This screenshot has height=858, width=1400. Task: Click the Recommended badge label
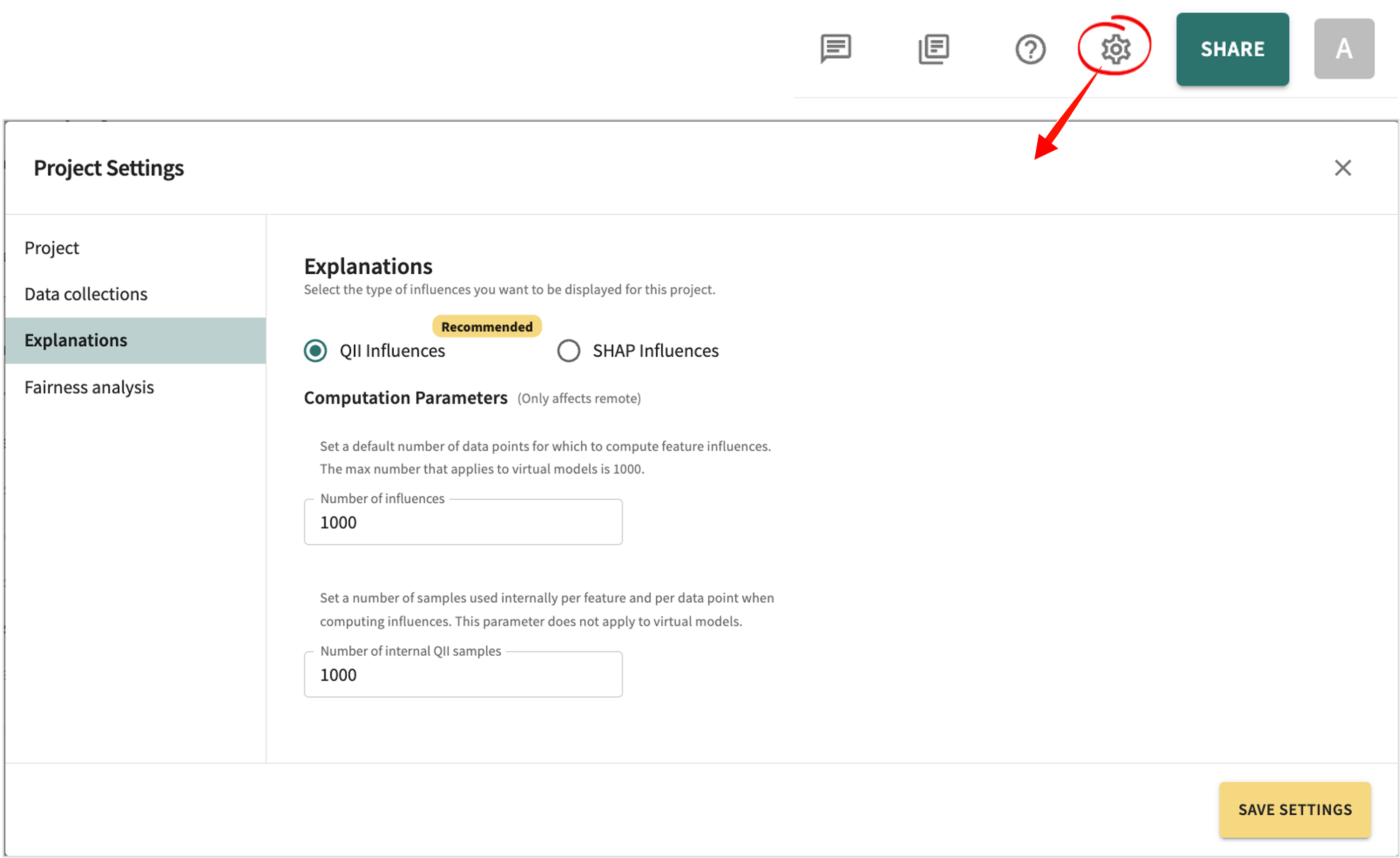point(486,326)
